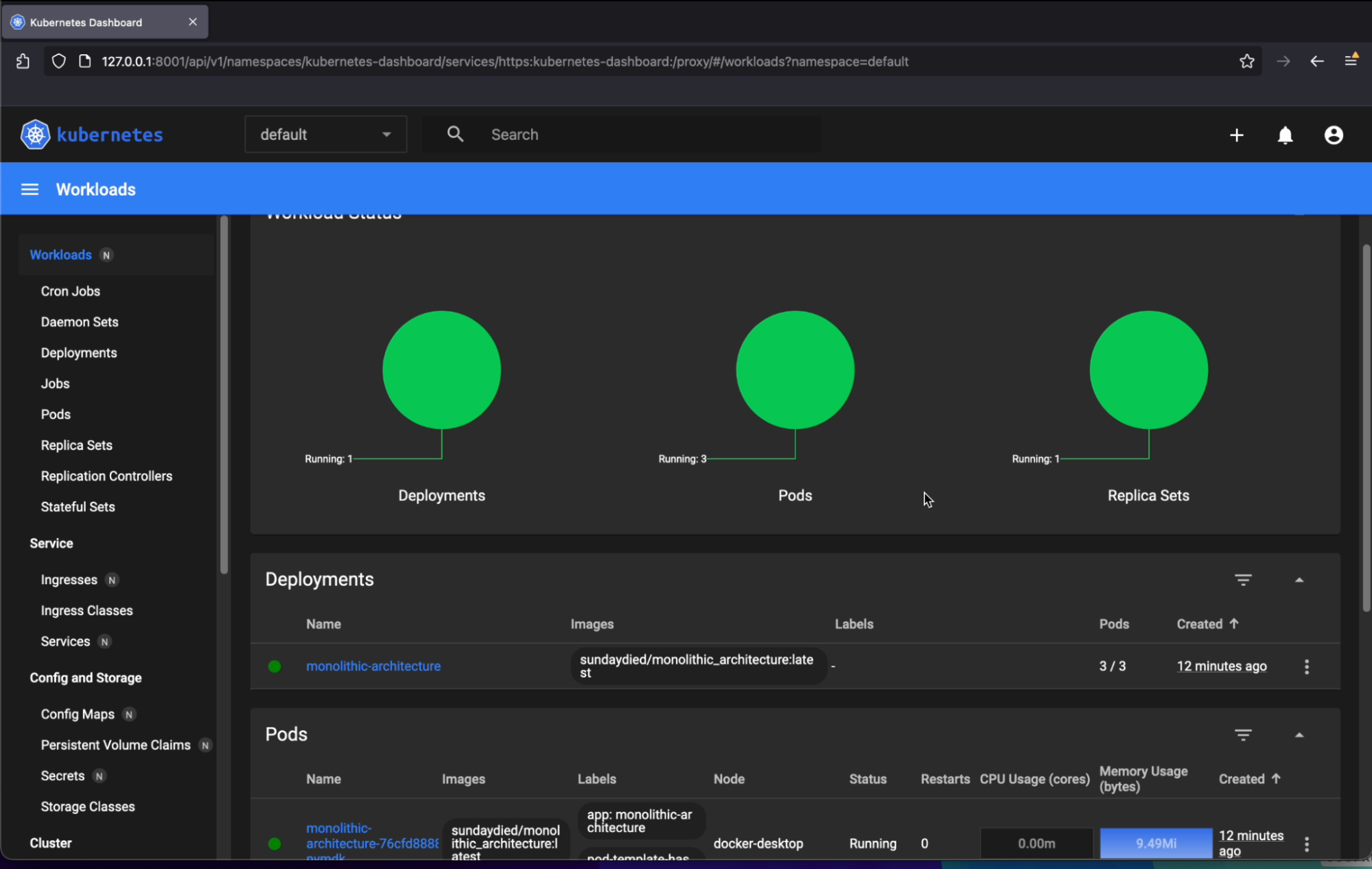Click the Deployments green status circle
The image size is (1372, 869).
(x=441, y=370)
